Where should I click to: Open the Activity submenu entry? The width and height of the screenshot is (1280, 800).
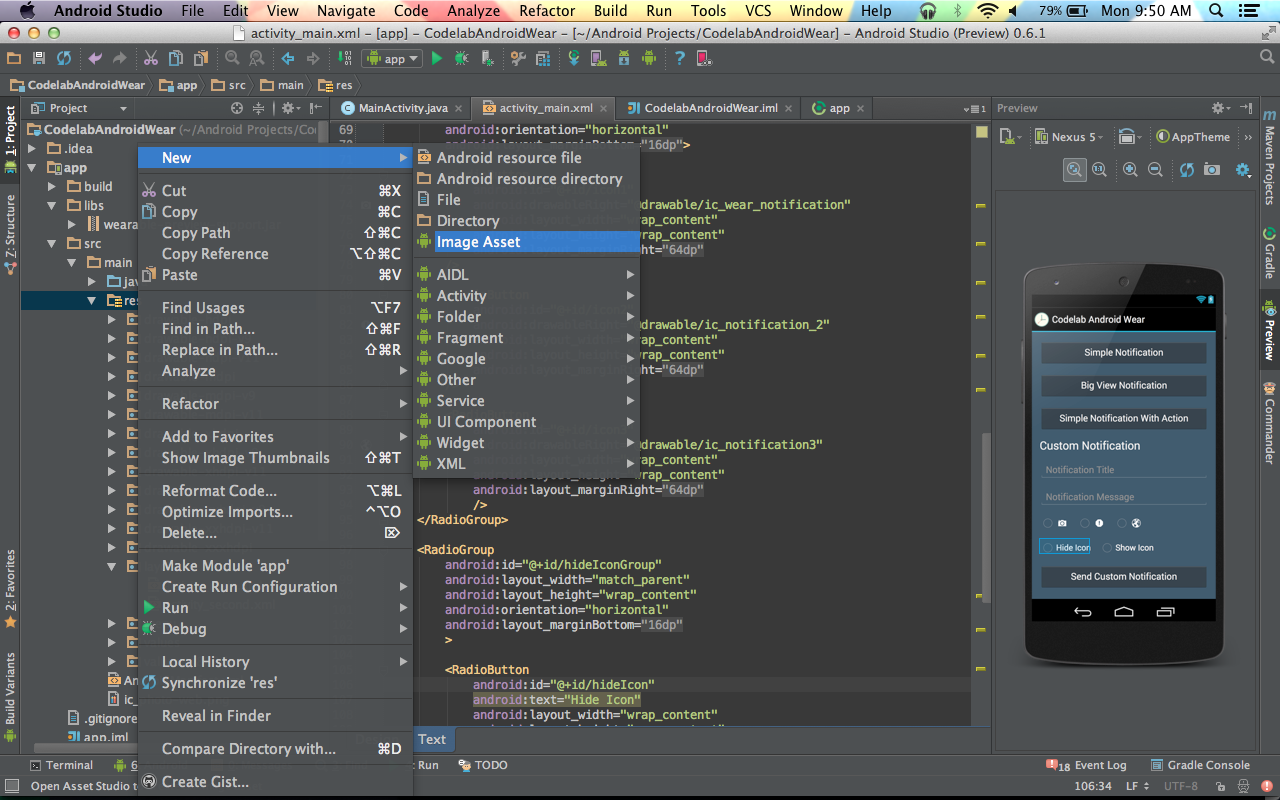pos(526,296)
